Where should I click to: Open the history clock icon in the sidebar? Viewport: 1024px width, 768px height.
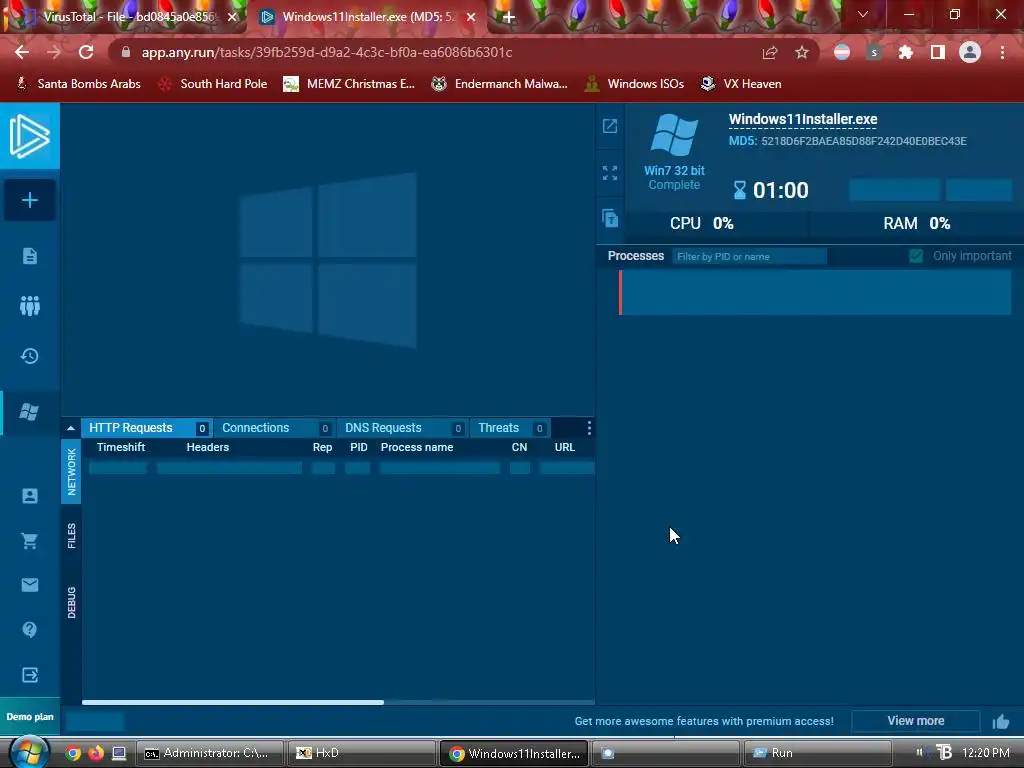pyautogui.click(x=29, y=356)
